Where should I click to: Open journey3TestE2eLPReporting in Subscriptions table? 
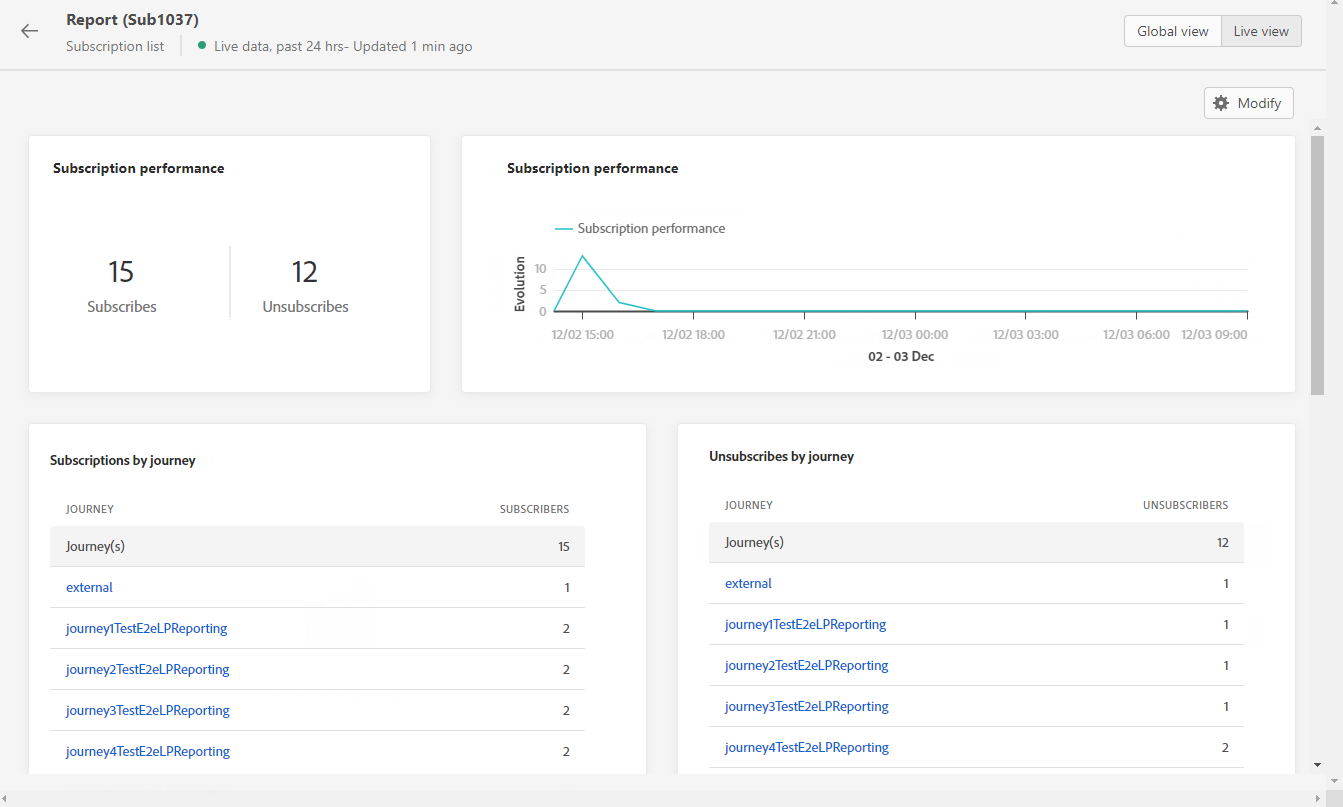point(147,711)
